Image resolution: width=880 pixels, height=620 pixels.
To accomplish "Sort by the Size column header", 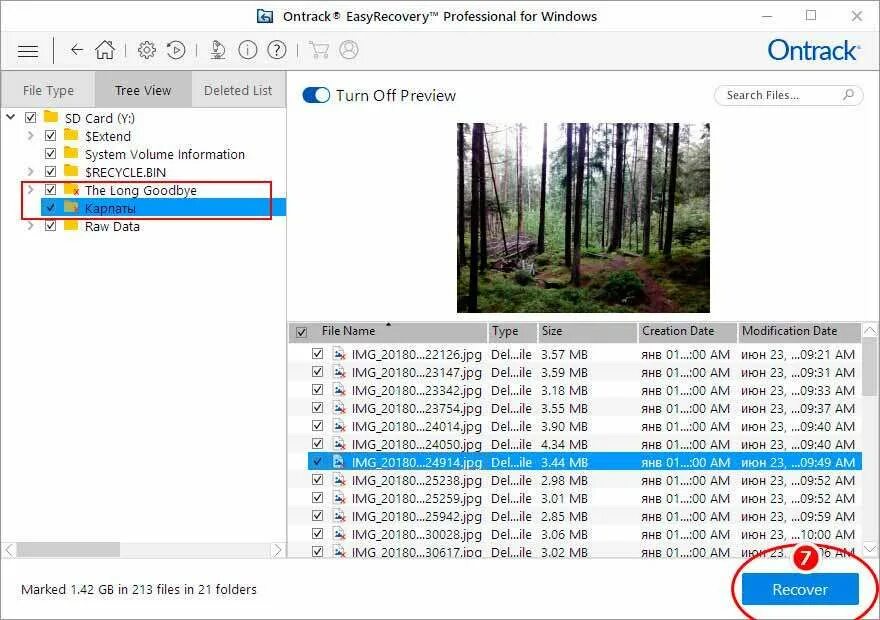I will [x=587, y=331].
